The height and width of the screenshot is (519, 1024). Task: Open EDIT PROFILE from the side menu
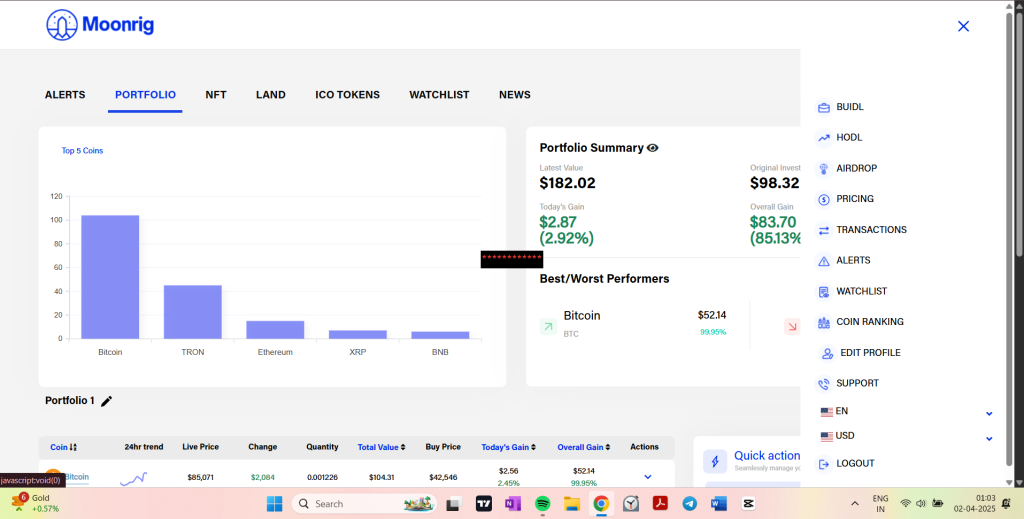click(x=870, y=353)
